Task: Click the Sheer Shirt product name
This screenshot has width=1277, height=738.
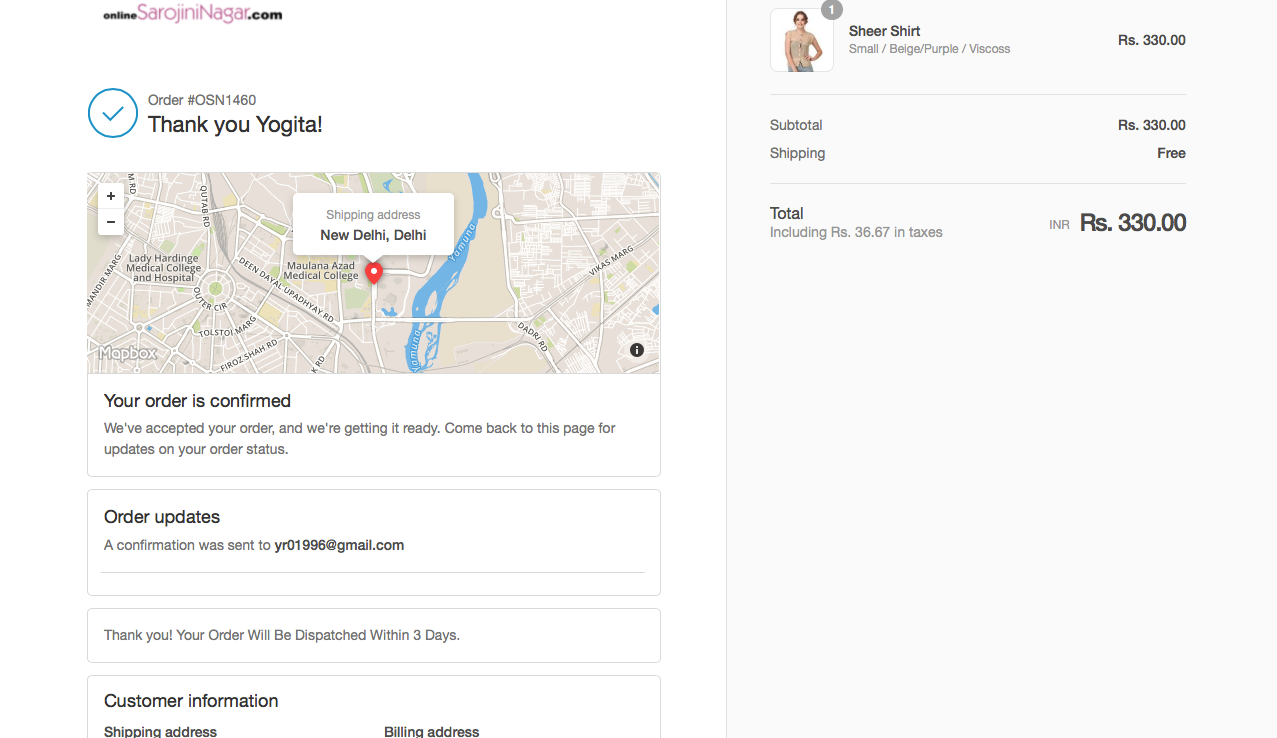Action: (884, 31)
